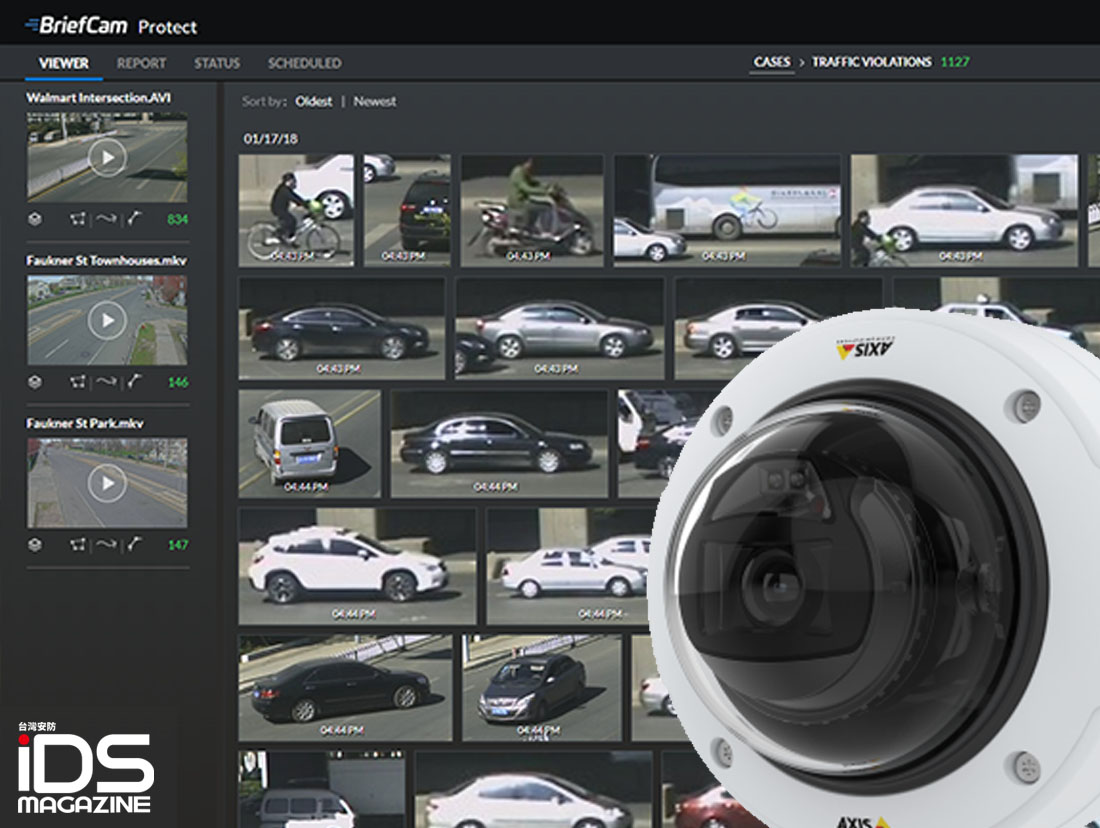Click the 834 count for Walmart Intersection
The height and width of the screenshot is (828, 1100).
pos(177,219)
